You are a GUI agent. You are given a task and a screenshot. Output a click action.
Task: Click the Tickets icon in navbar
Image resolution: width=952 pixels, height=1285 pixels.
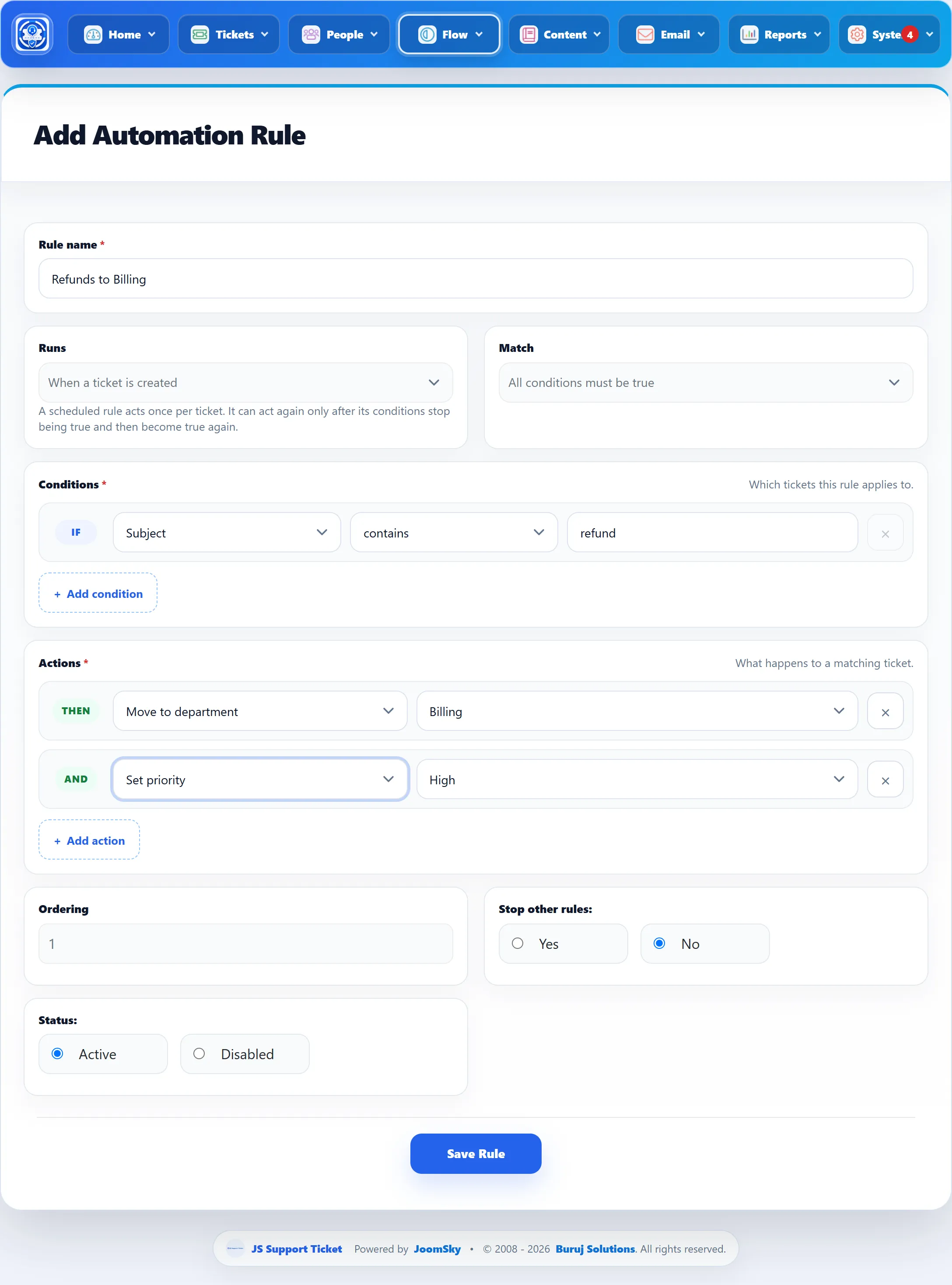(x=200, y=35)
